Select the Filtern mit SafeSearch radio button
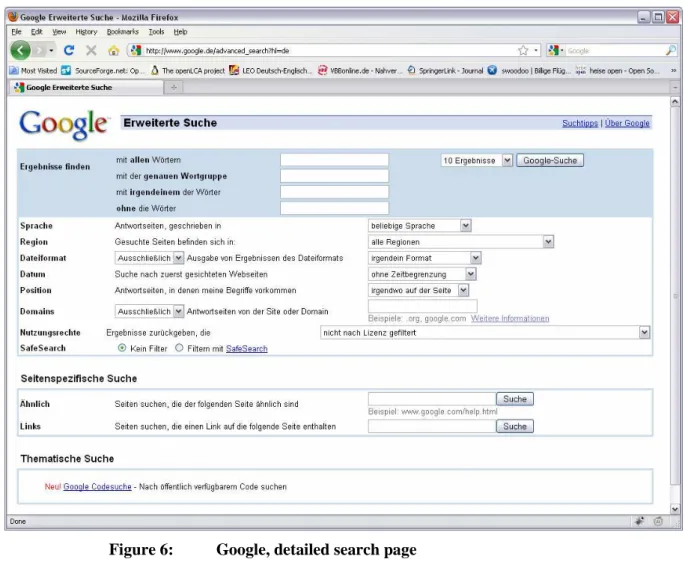685x568 pixels. click(179, 348)
